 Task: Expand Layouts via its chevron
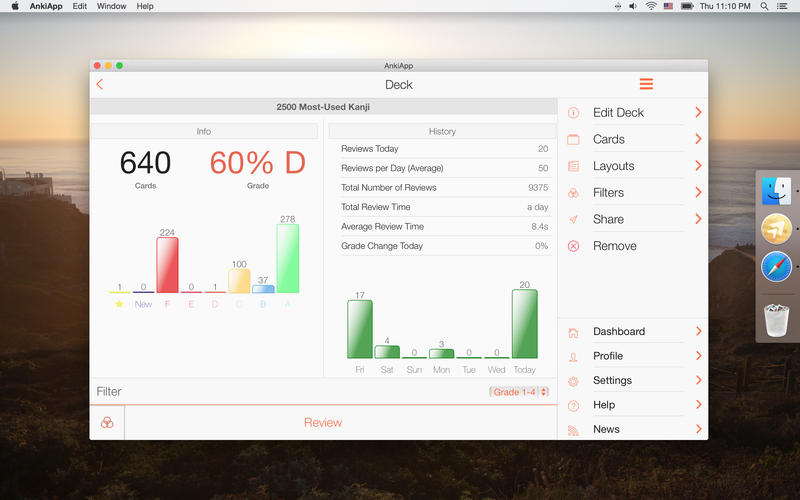pyautogui.click(x=698, y=166)
